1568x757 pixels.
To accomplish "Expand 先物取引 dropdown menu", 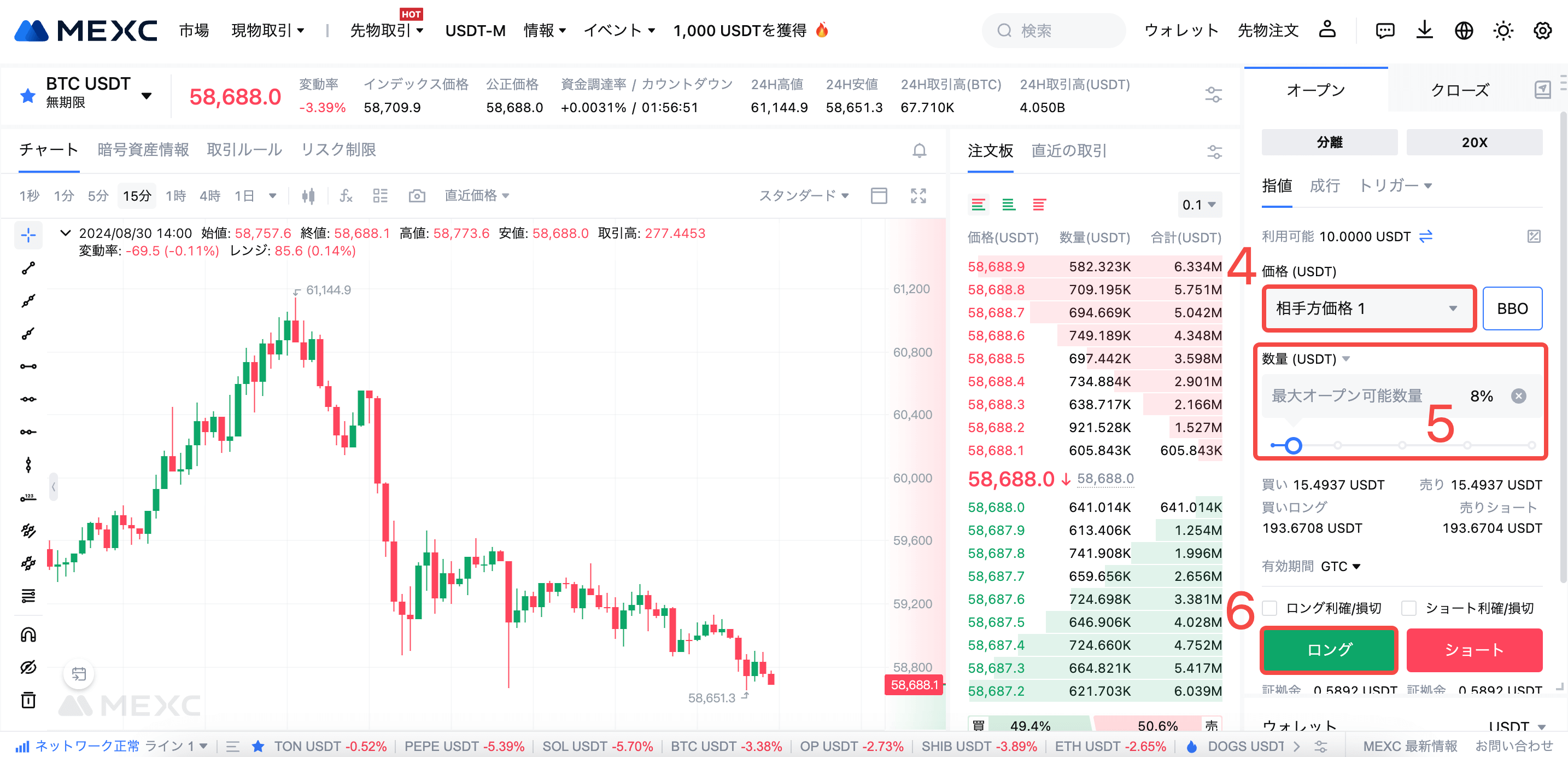I will (x=387, y=31).
